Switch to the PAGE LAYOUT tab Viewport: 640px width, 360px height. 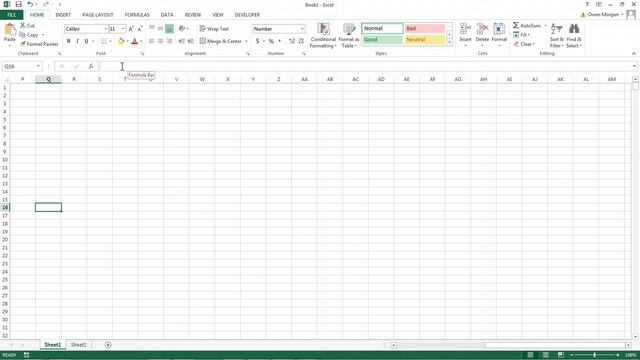[x=98, y=15]
